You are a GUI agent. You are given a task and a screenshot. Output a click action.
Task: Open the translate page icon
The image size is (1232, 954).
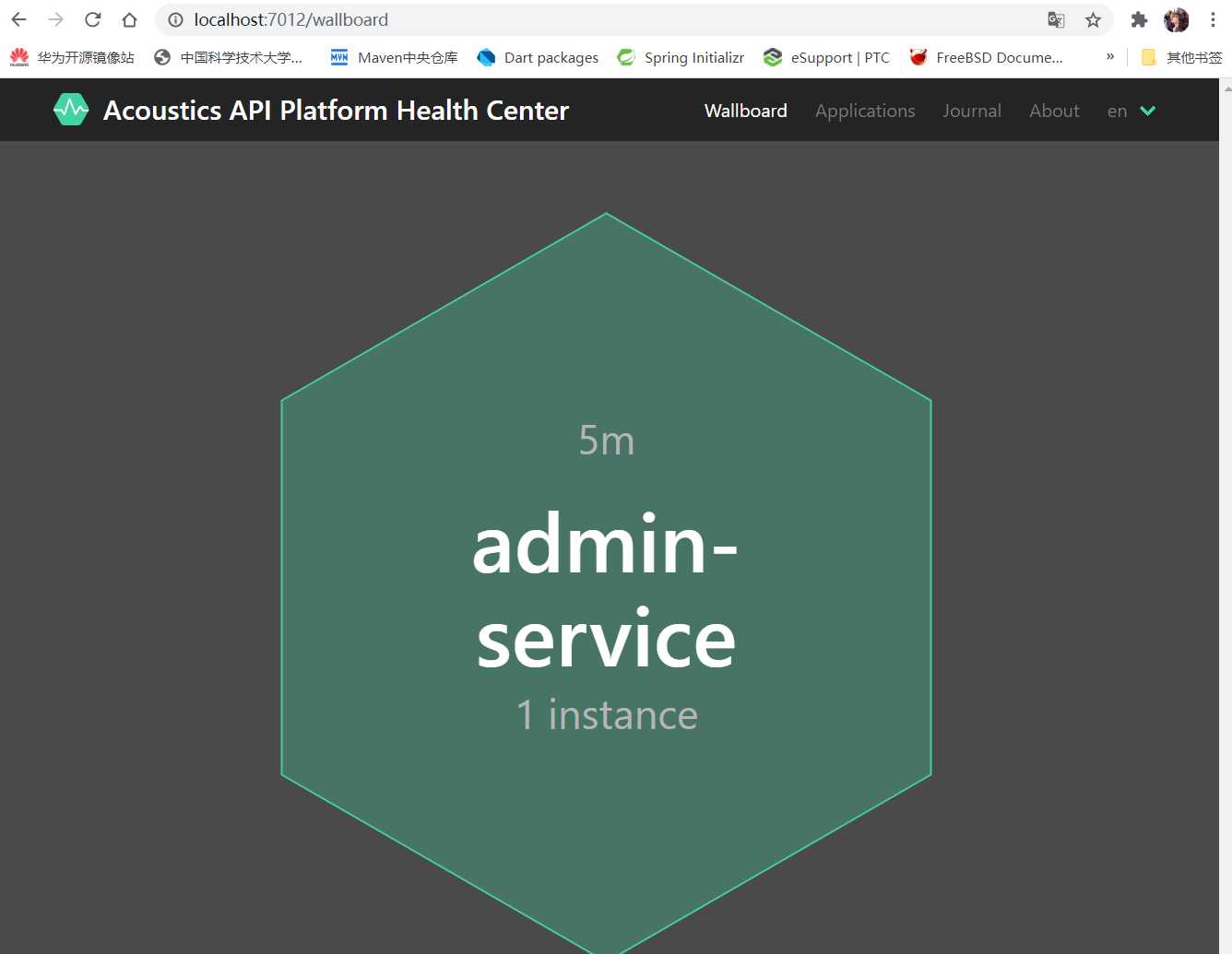pyautogui.click(x=1056, y=19)
